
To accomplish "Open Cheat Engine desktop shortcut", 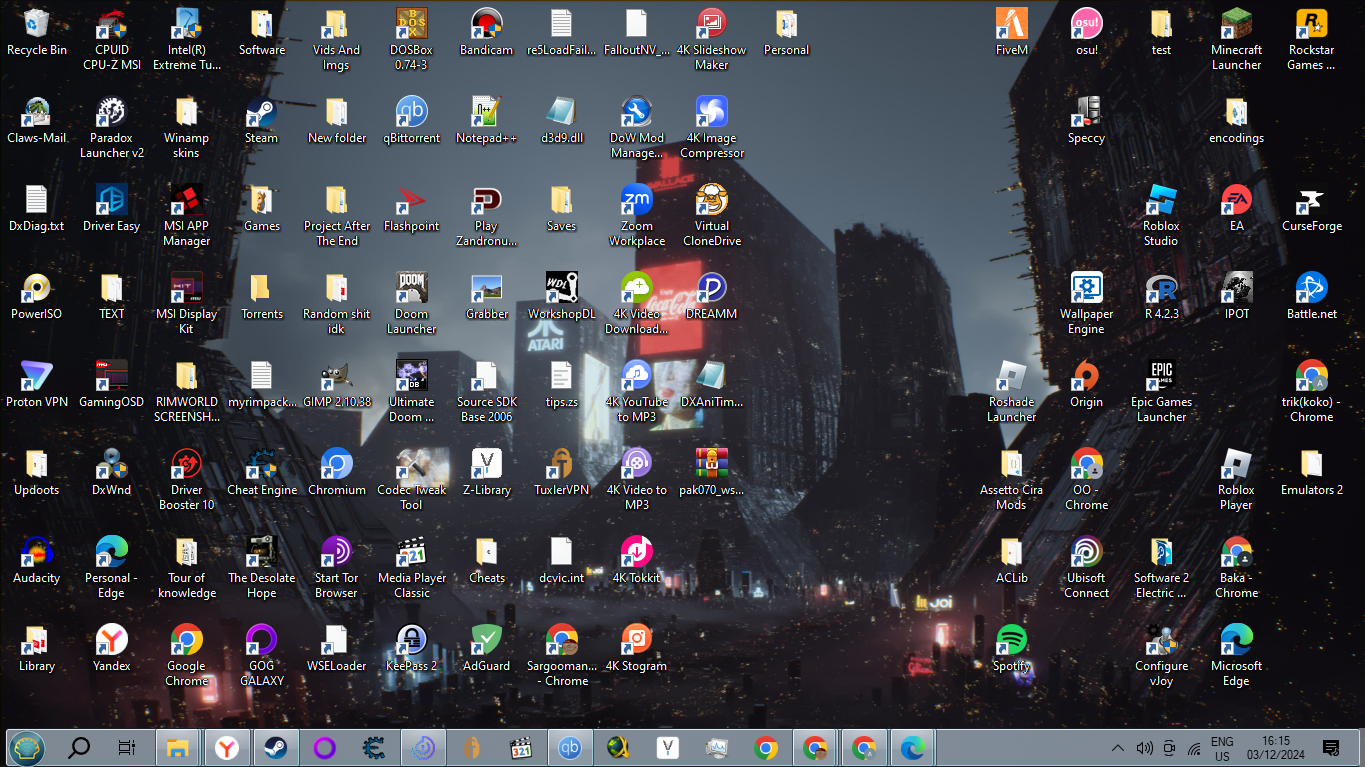I will click(x=261, y=473).
